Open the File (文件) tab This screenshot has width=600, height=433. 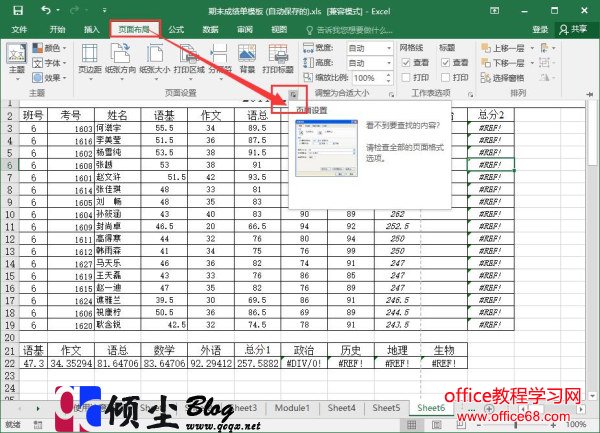point(19,29)
